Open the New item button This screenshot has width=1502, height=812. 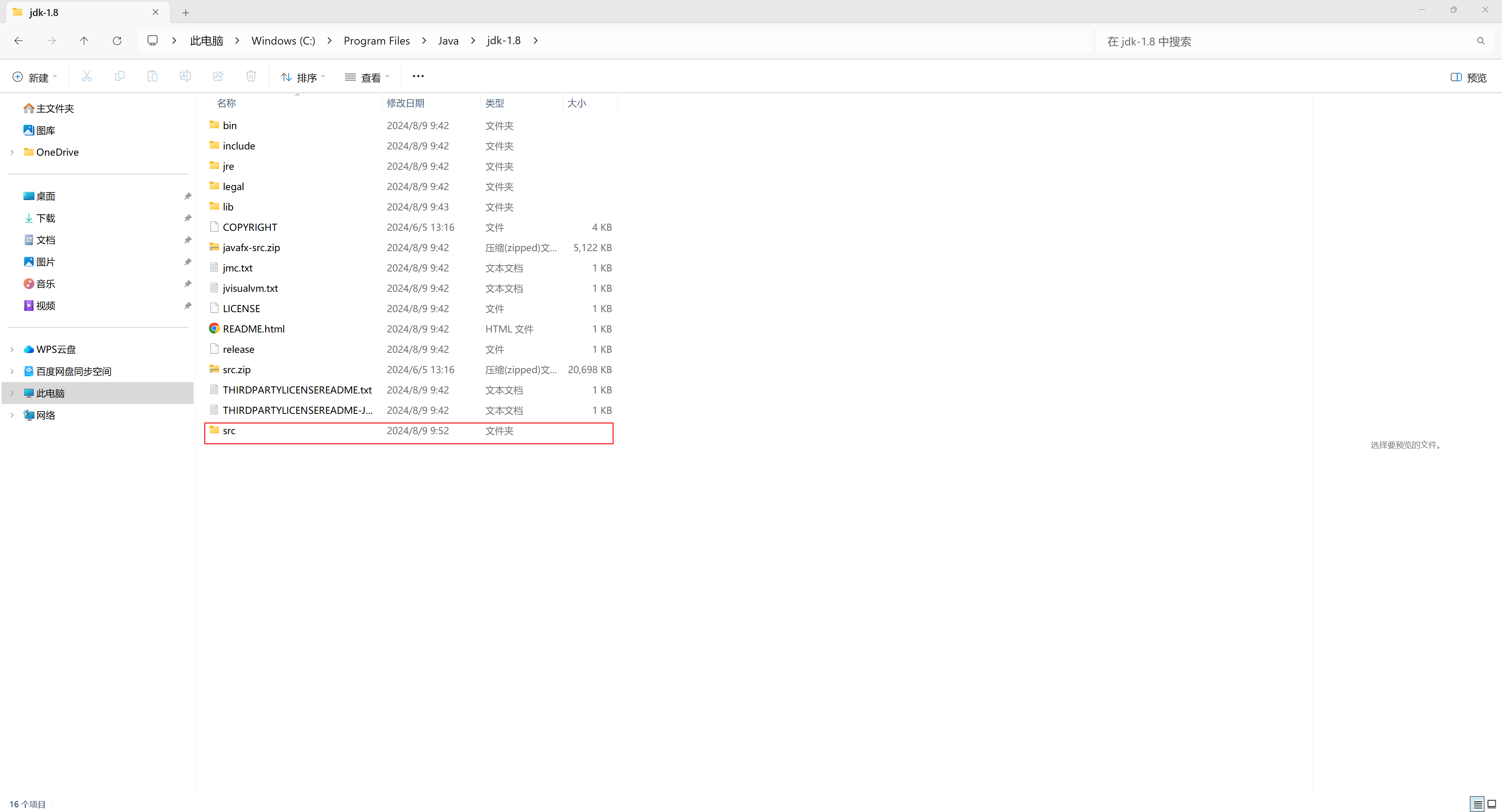35,77
